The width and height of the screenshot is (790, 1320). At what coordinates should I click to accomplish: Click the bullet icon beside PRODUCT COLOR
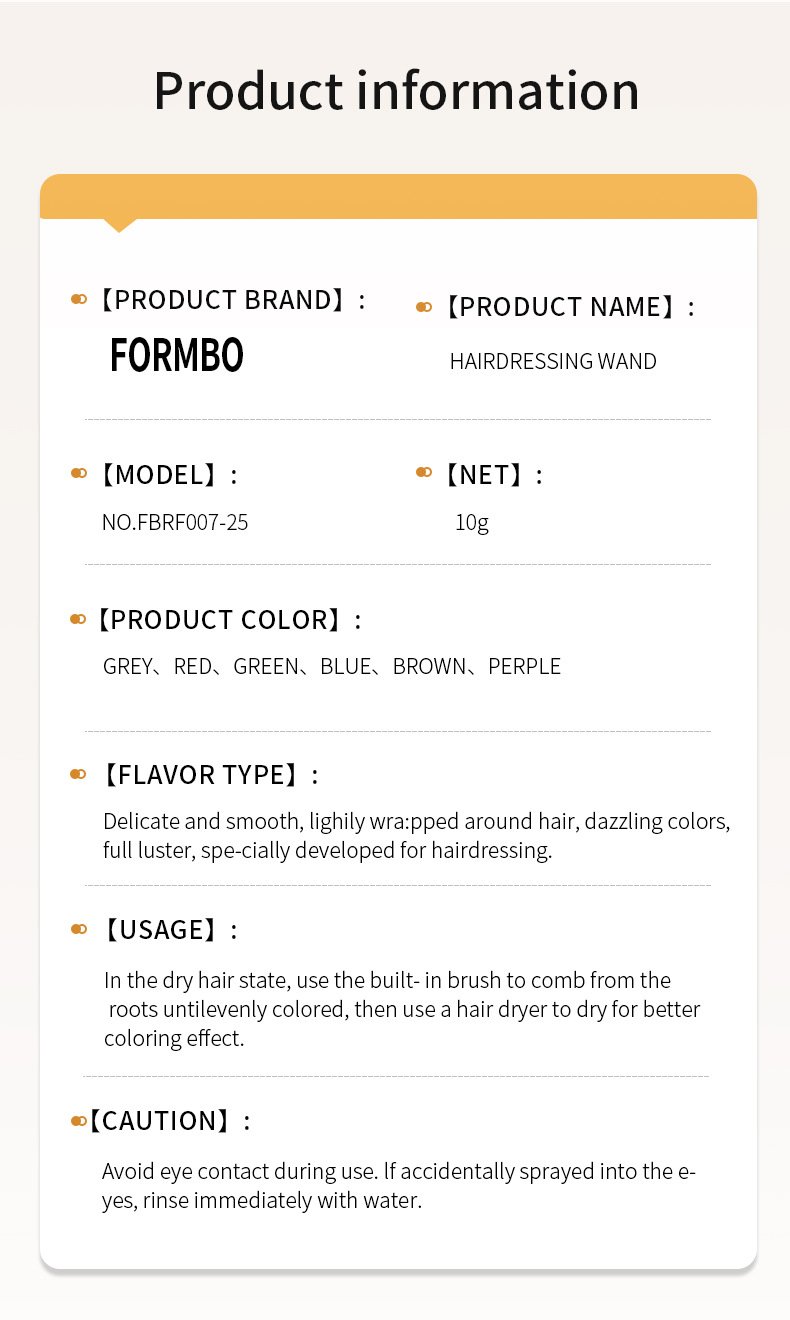[78, 619]
